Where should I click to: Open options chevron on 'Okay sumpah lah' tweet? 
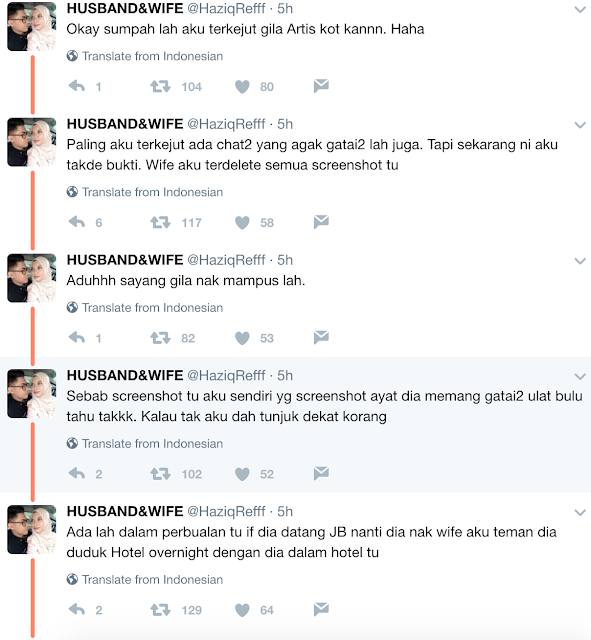pyautogui.click(x=580, y=9)
